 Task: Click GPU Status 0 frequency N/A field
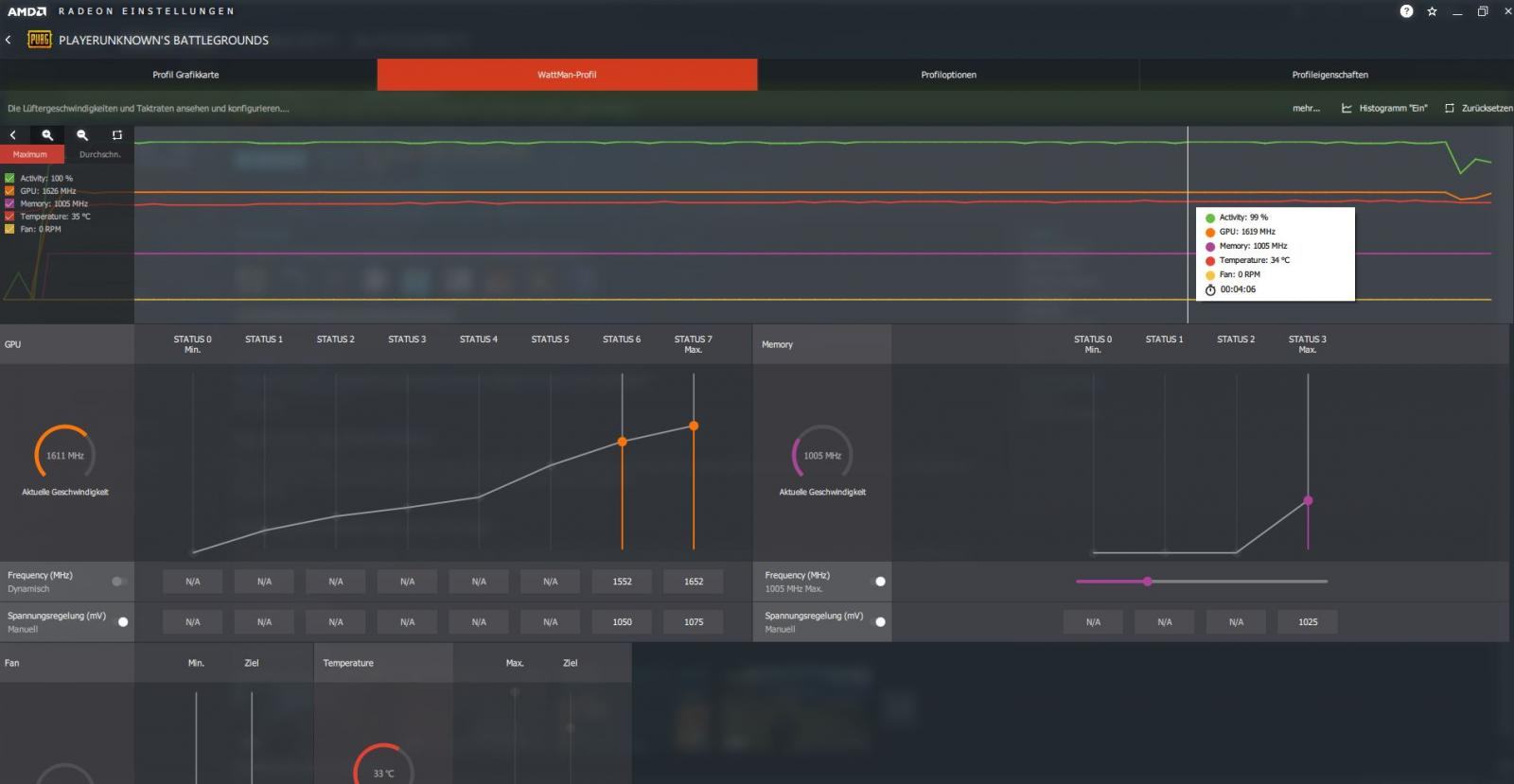click(x=193, y=582)
